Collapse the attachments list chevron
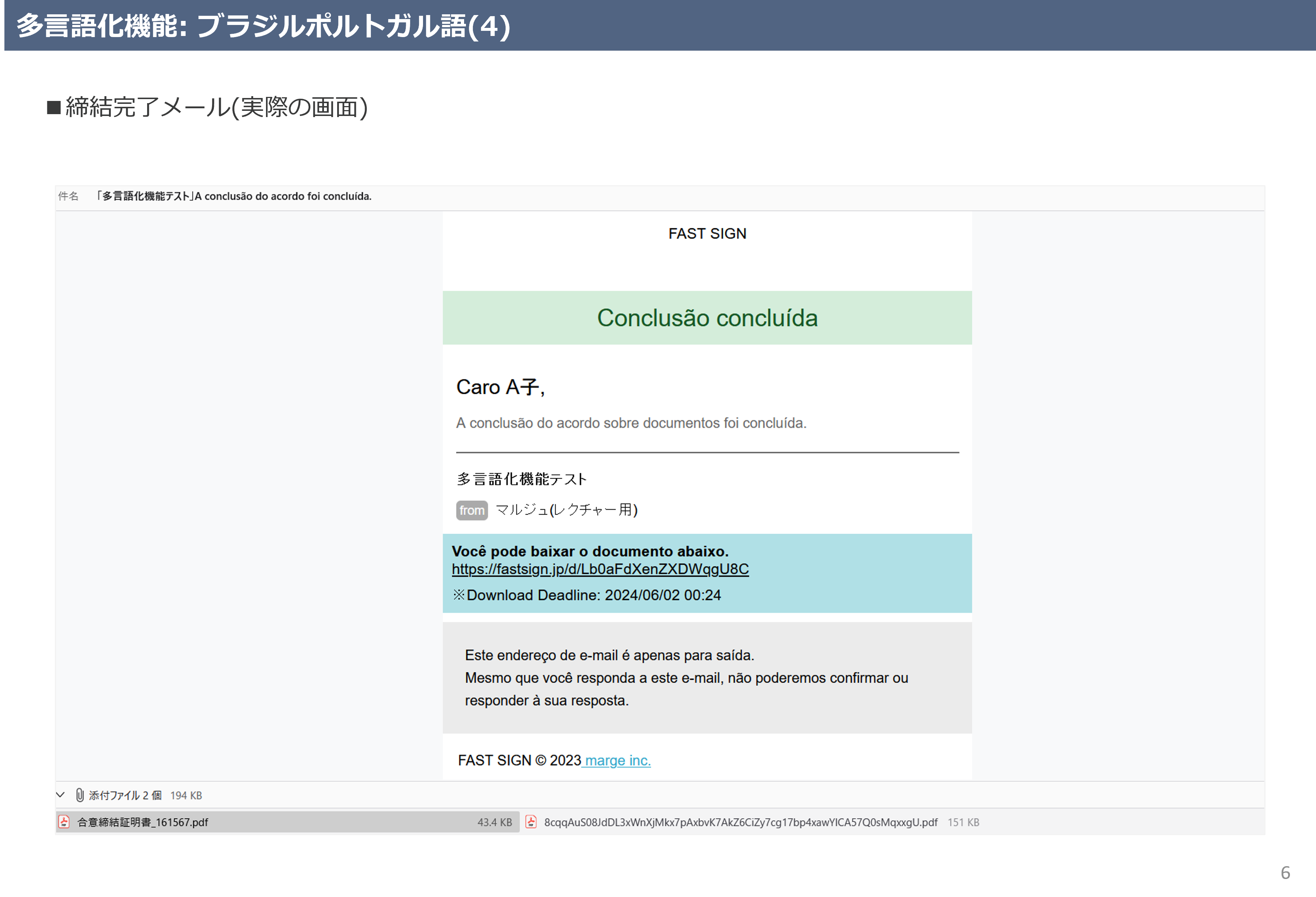The width and height of the screenshot is (1316, 897). tap(60, 795)
